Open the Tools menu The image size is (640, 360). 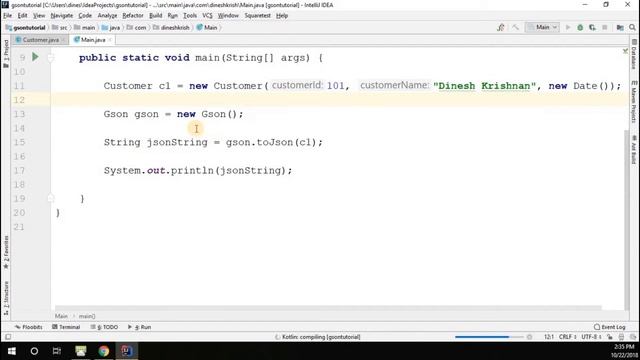(x=190, y=16)
